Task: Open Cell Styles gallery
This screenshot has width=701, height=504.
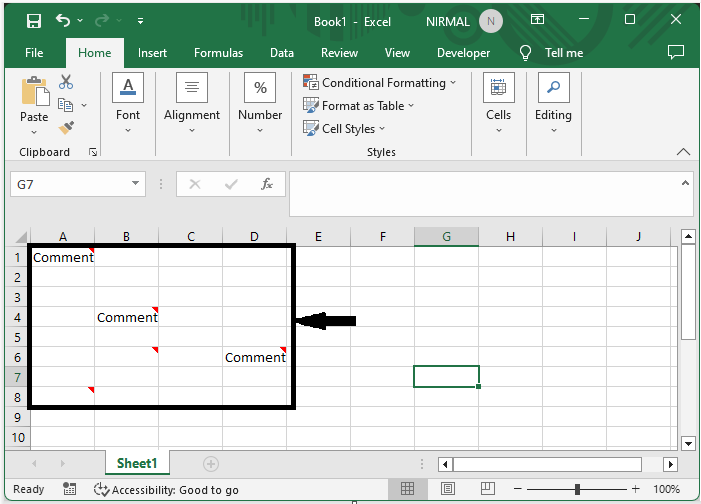Action: 344,129
